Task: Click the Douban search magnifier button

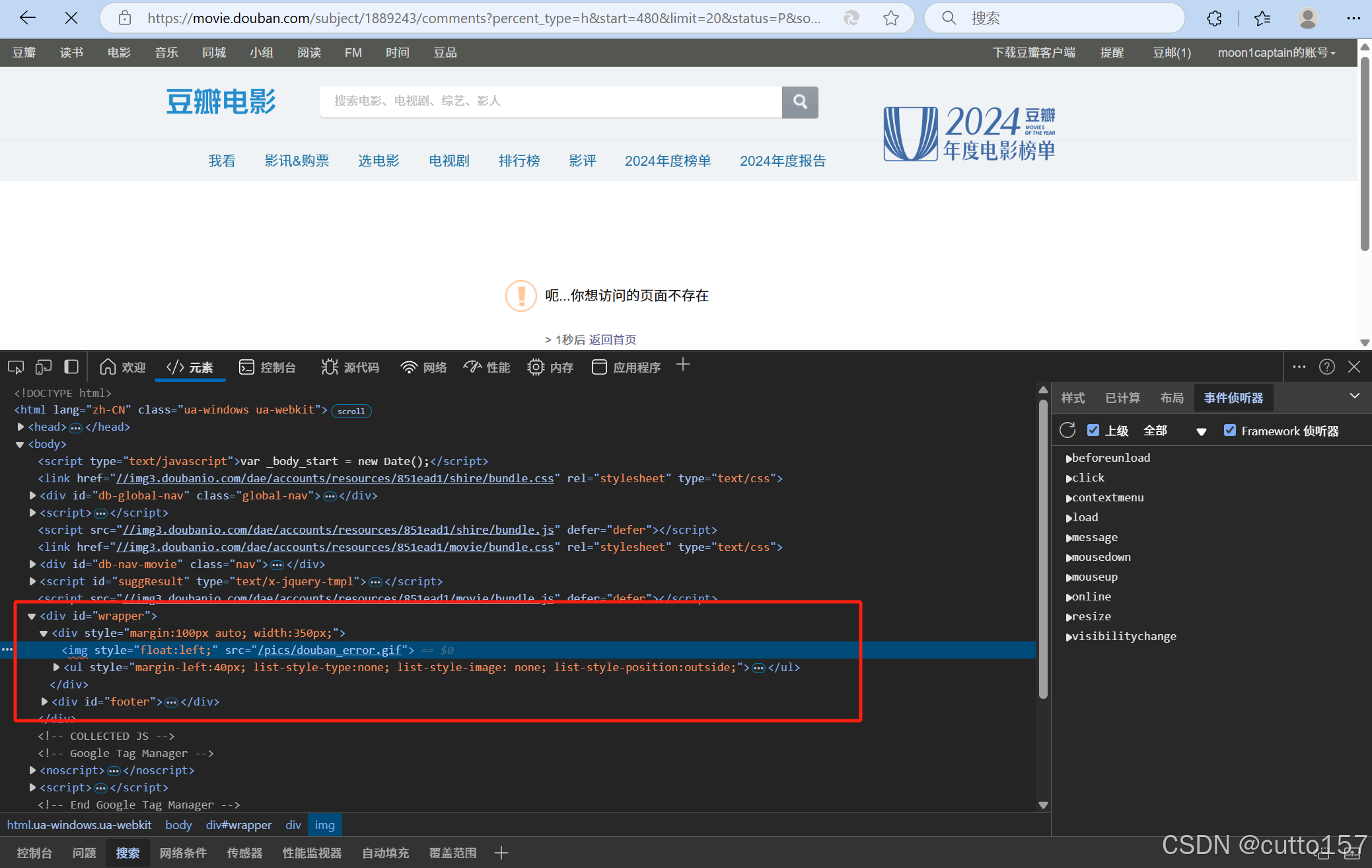Action: [800, 102]
